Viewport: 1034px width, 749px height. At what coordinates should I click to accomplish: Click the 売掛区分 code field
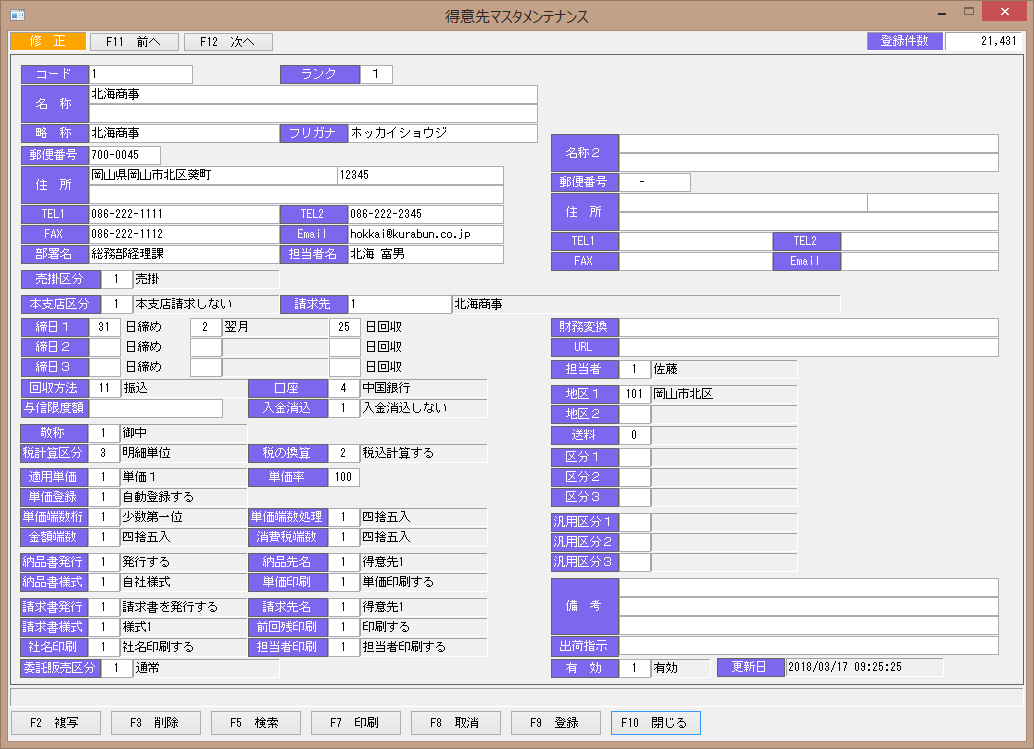coord(117,280)
